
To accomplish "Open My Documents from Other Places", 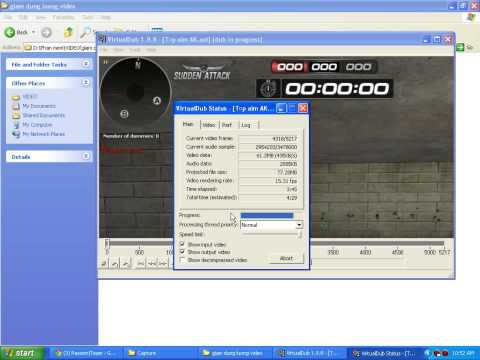I will tap(39, 106).
